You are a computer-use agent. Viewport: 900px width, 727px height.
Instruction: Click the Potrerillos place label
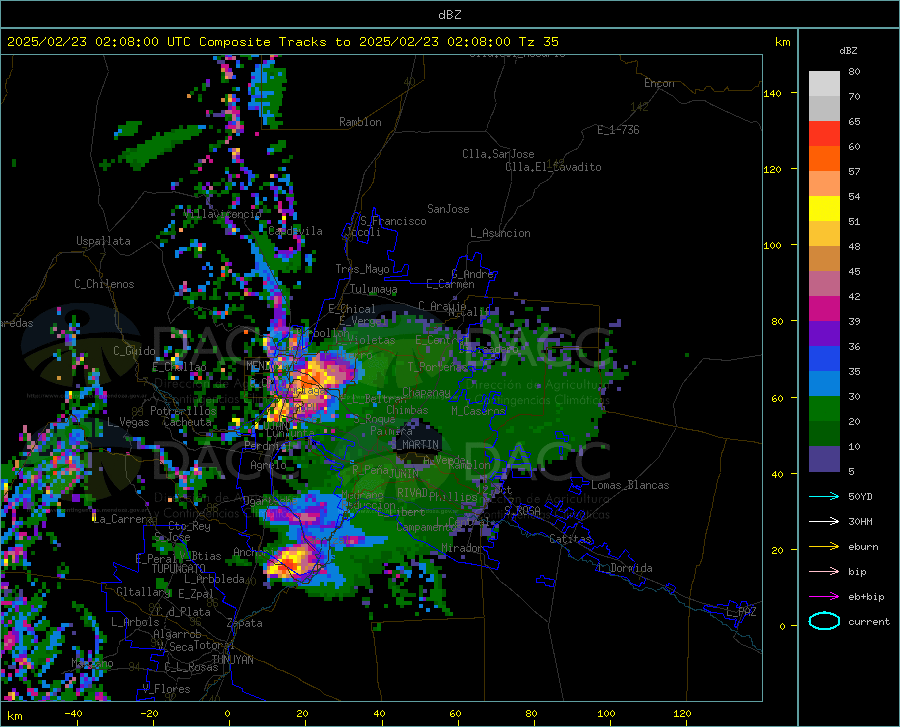[x=183, y=411]
